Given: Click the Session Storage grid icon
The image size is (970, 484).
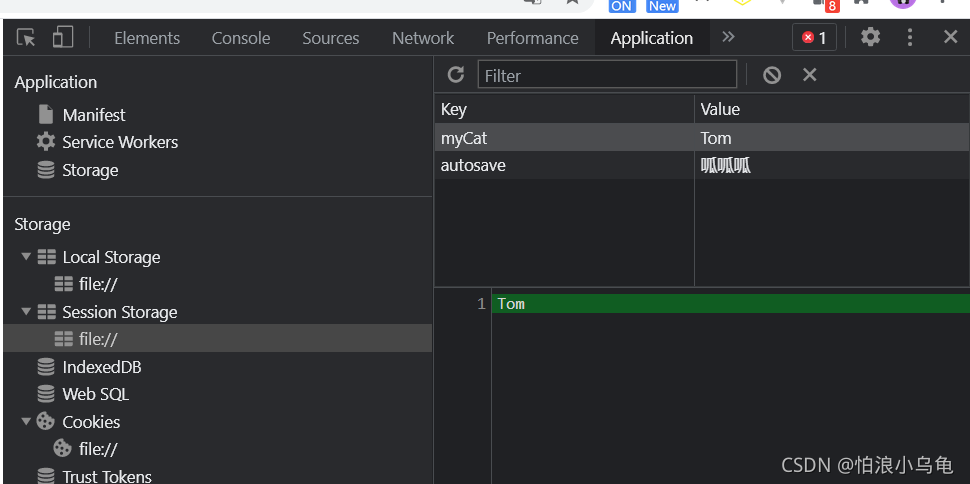Looking at the screenshot, I should pyautogui.click(x=46, y=312).
